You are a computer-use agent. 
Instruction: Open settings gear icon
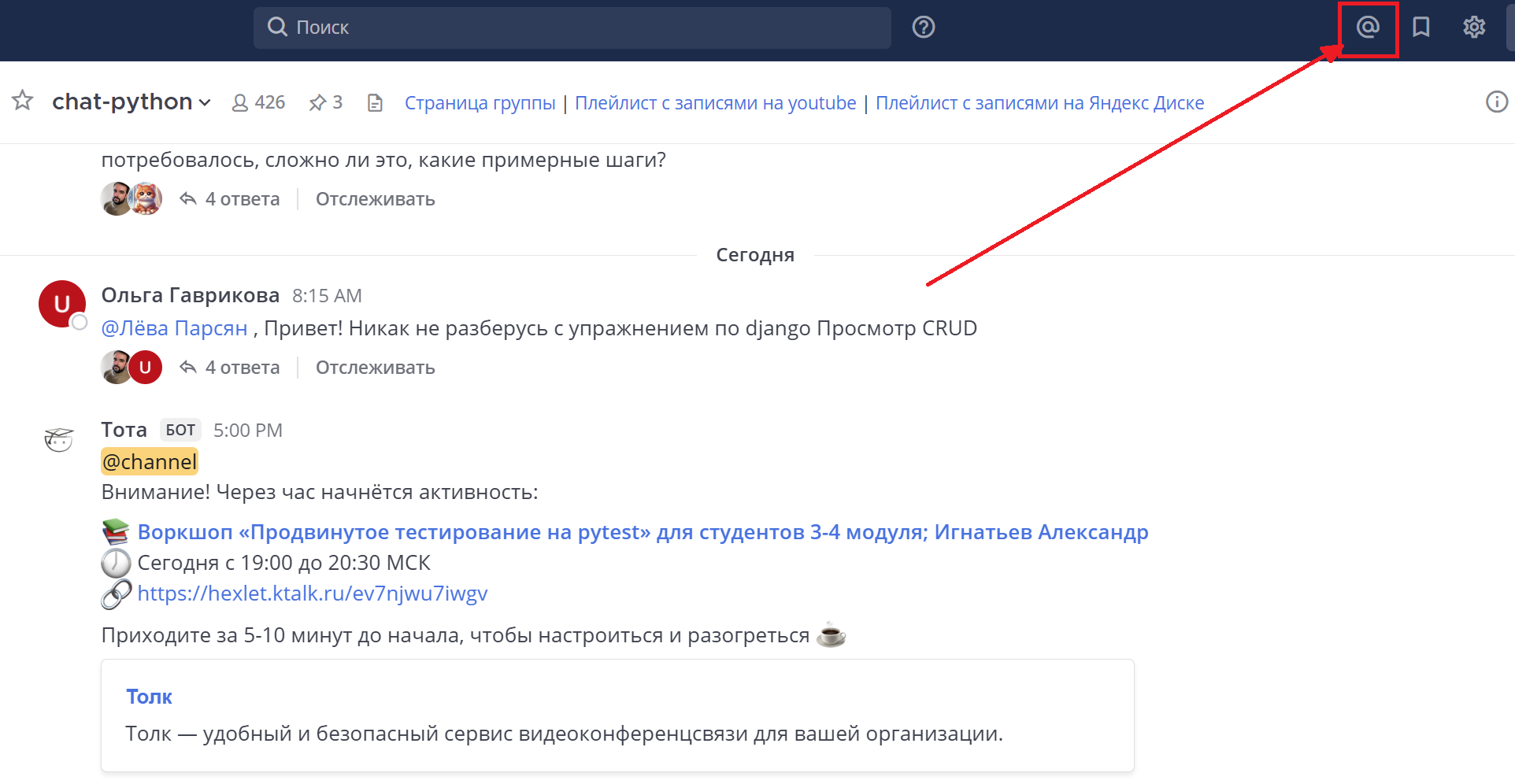coord(1474,28)
